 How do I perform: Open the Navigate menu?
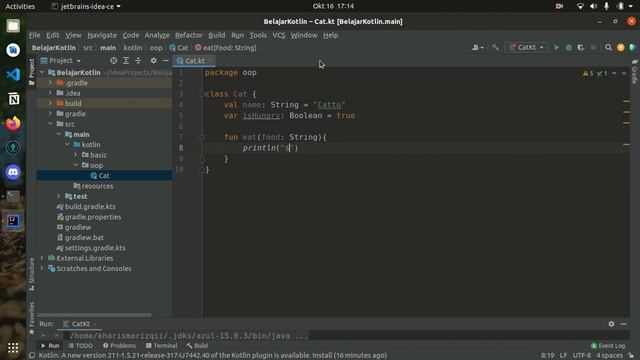point(102,35)
